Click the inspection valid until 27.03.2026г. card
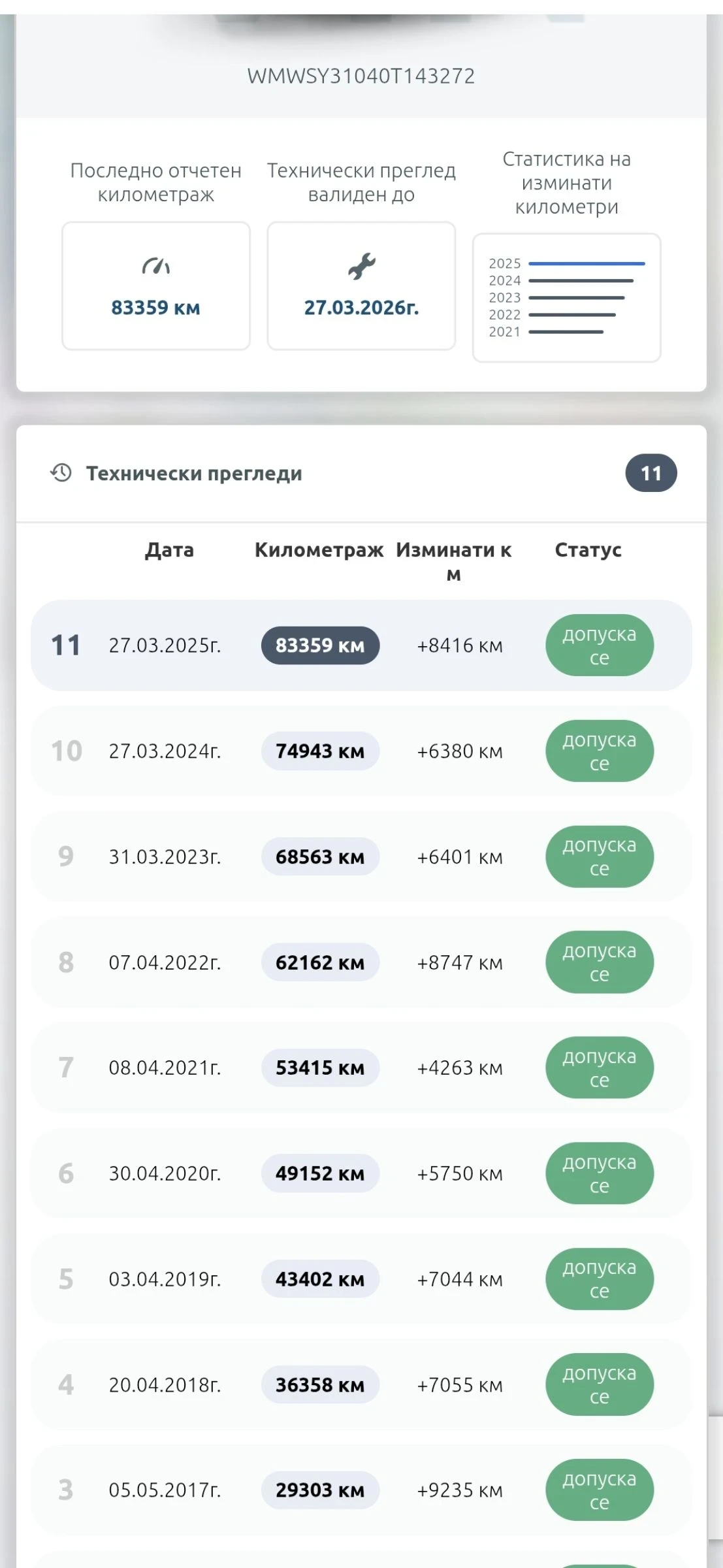 point(361,286)
